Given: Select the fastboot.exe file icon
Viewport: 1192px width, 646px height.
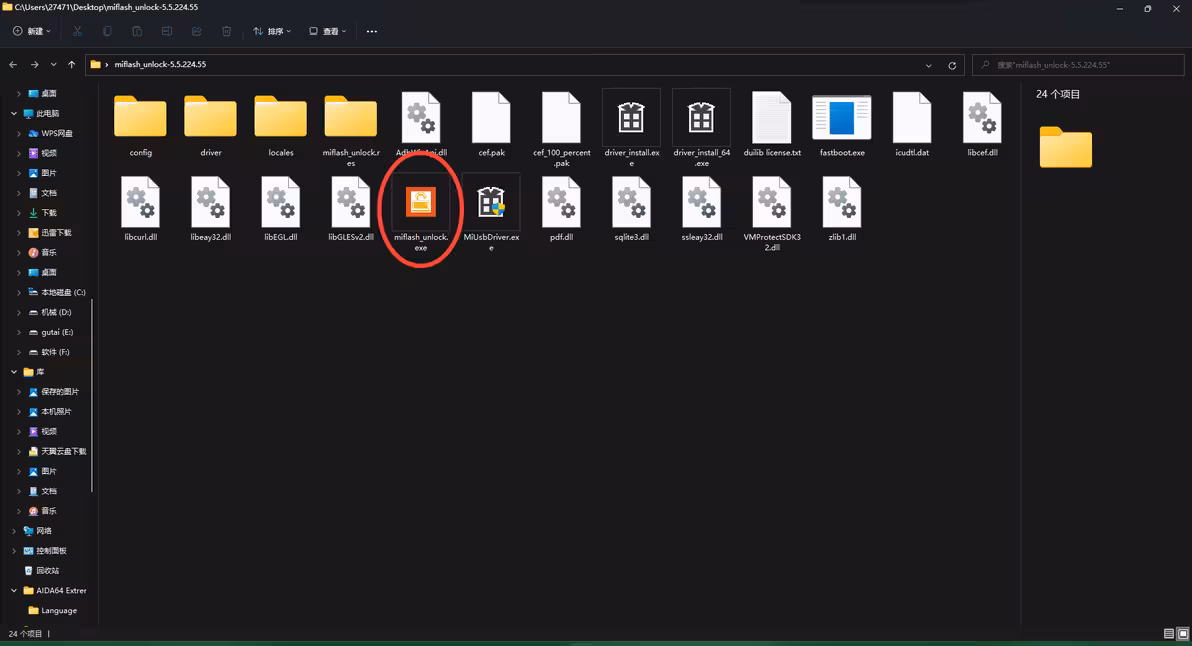Looking at the screenshot, I should pyautogui.click(x=841, y=118).
